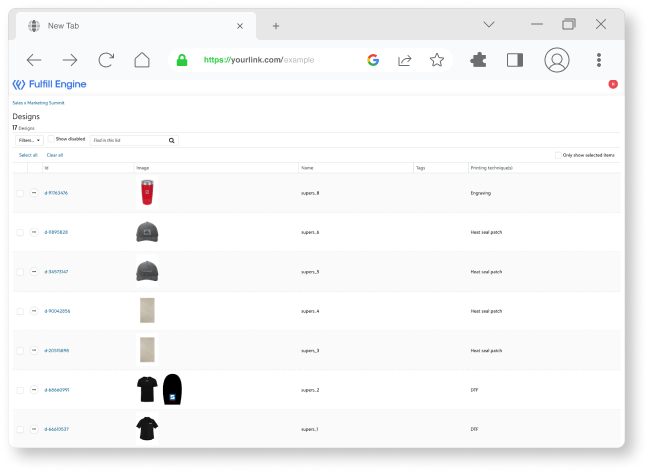This screenshot has width=649, height=472.
Task: Click the red user badge at top right
Action: [613, 84]
